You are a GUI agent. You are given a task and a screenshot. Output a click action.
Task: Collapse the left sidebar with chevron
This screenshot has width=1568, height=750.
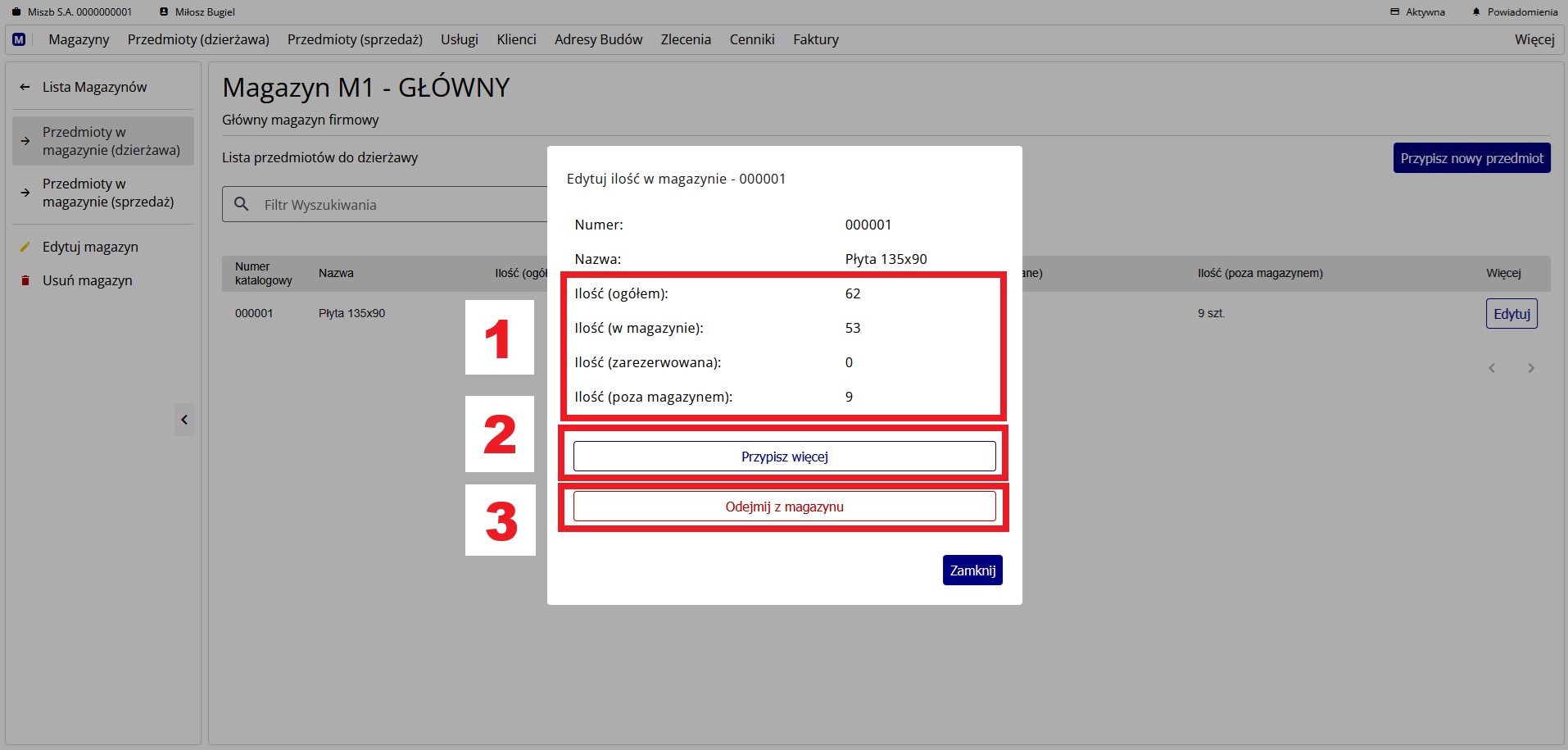(184, 420)
